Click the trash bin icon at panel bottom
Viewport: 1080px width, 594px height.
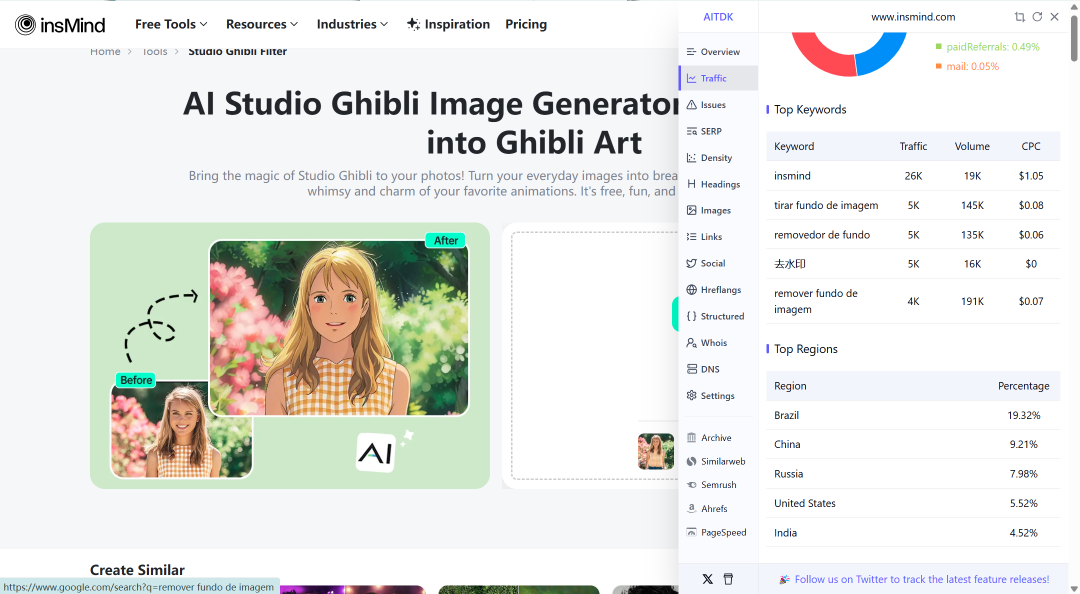click(728, 579)
